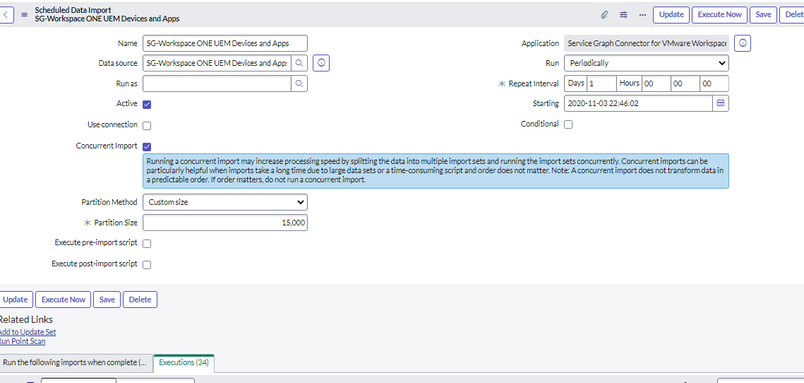
Task: Focus the Data source input field
Action: (217, 63)
